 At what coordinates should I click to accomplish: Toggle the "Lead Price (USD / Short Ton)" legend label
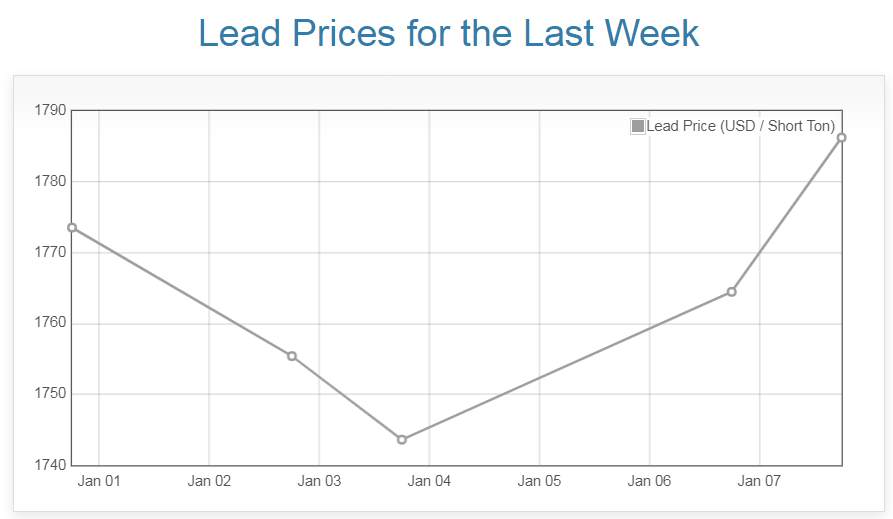pyautogui.click(x=740, y=126)
